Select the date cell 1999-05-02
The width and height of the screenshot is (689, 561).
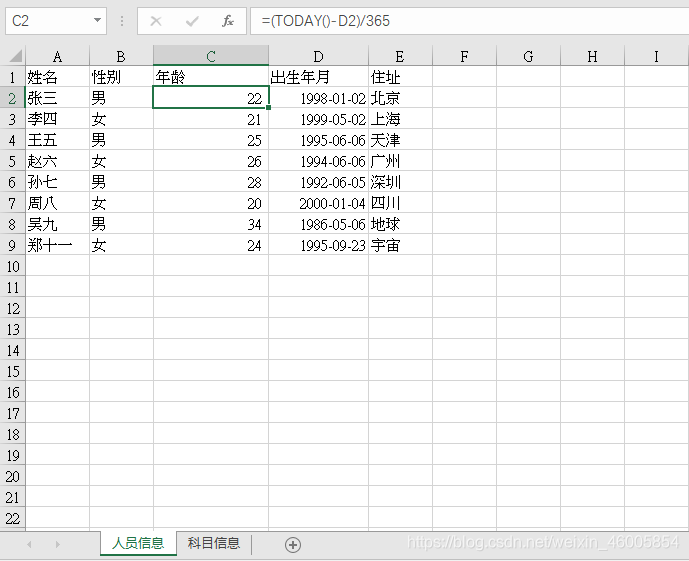[x=319, y=119]
